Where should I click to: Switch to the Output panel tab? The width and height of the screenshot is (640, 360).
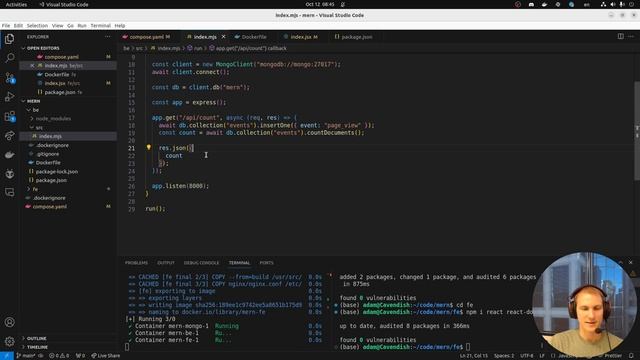(x=166, y=263)
